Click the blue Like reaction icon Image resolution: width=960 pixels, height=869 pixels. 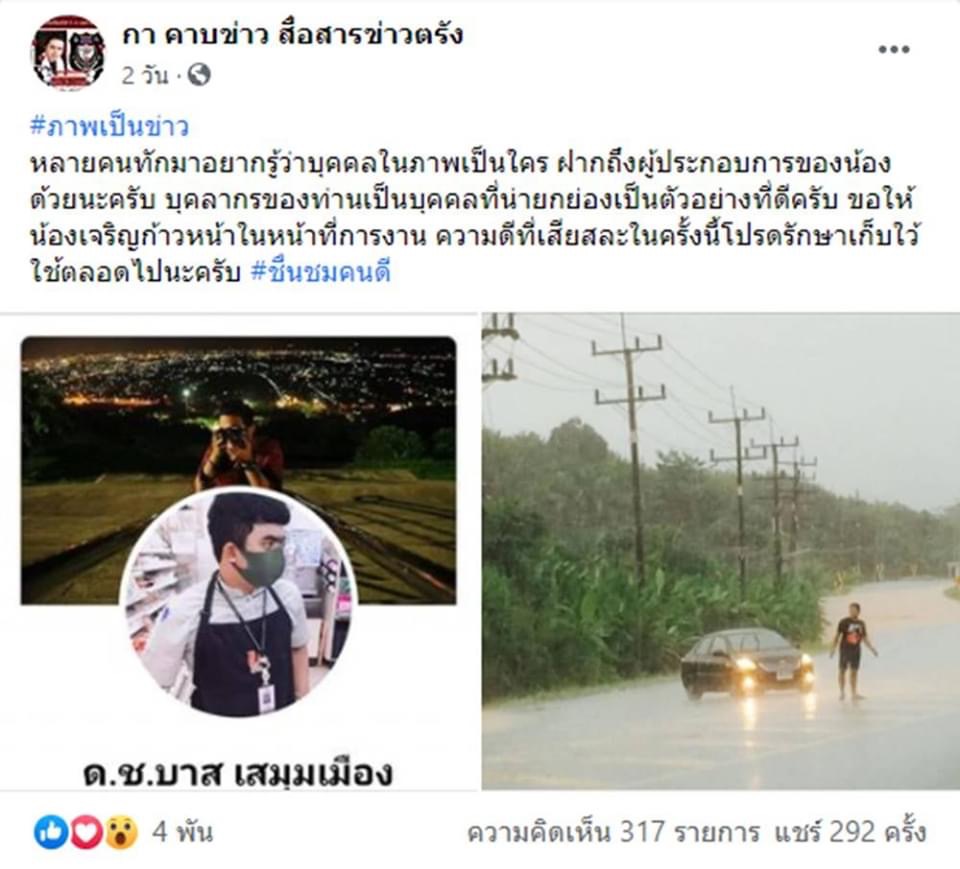point(50,832)
